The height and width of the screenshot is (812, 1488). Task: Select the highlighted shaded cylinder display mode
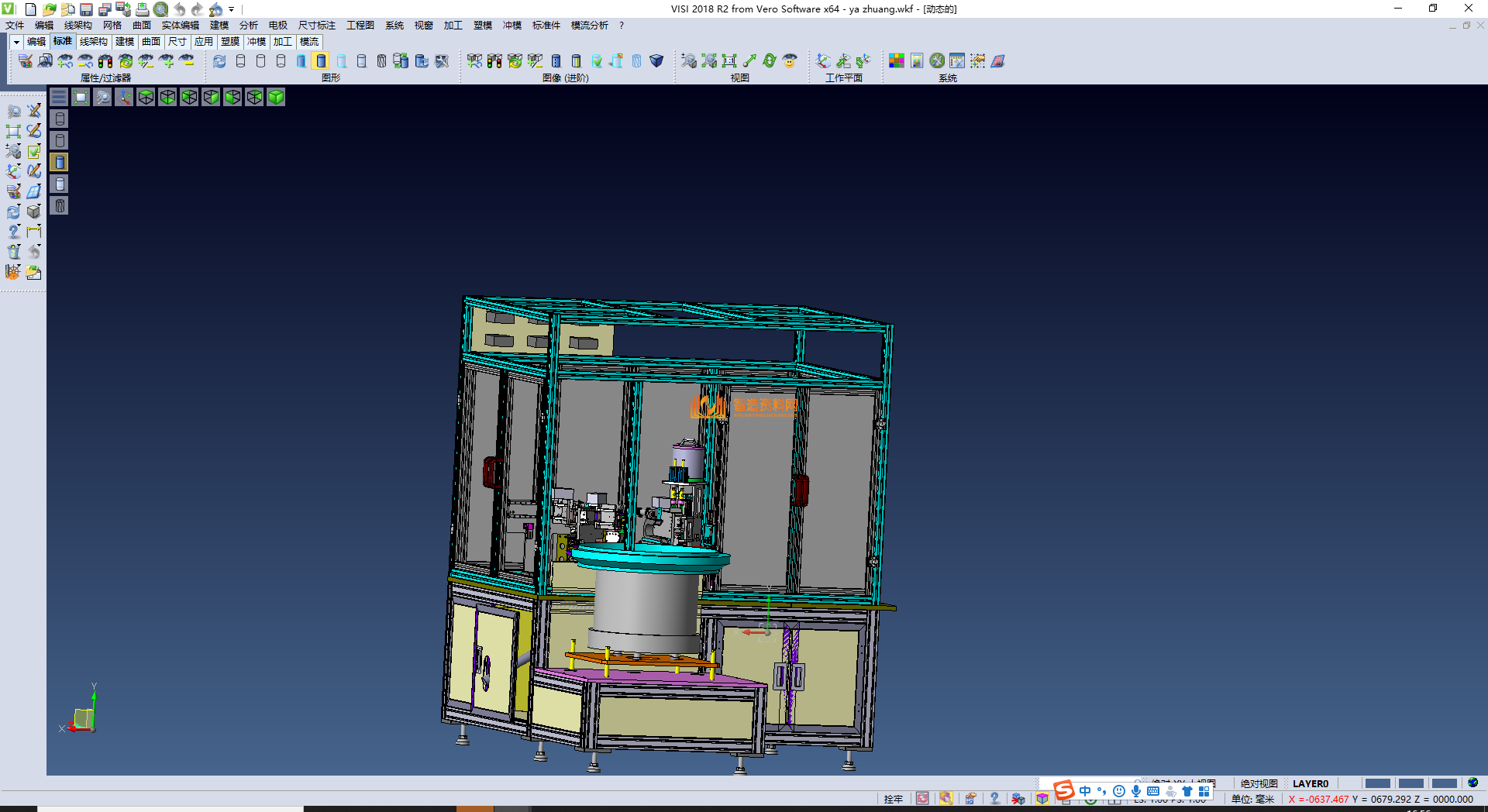[321, 61]
